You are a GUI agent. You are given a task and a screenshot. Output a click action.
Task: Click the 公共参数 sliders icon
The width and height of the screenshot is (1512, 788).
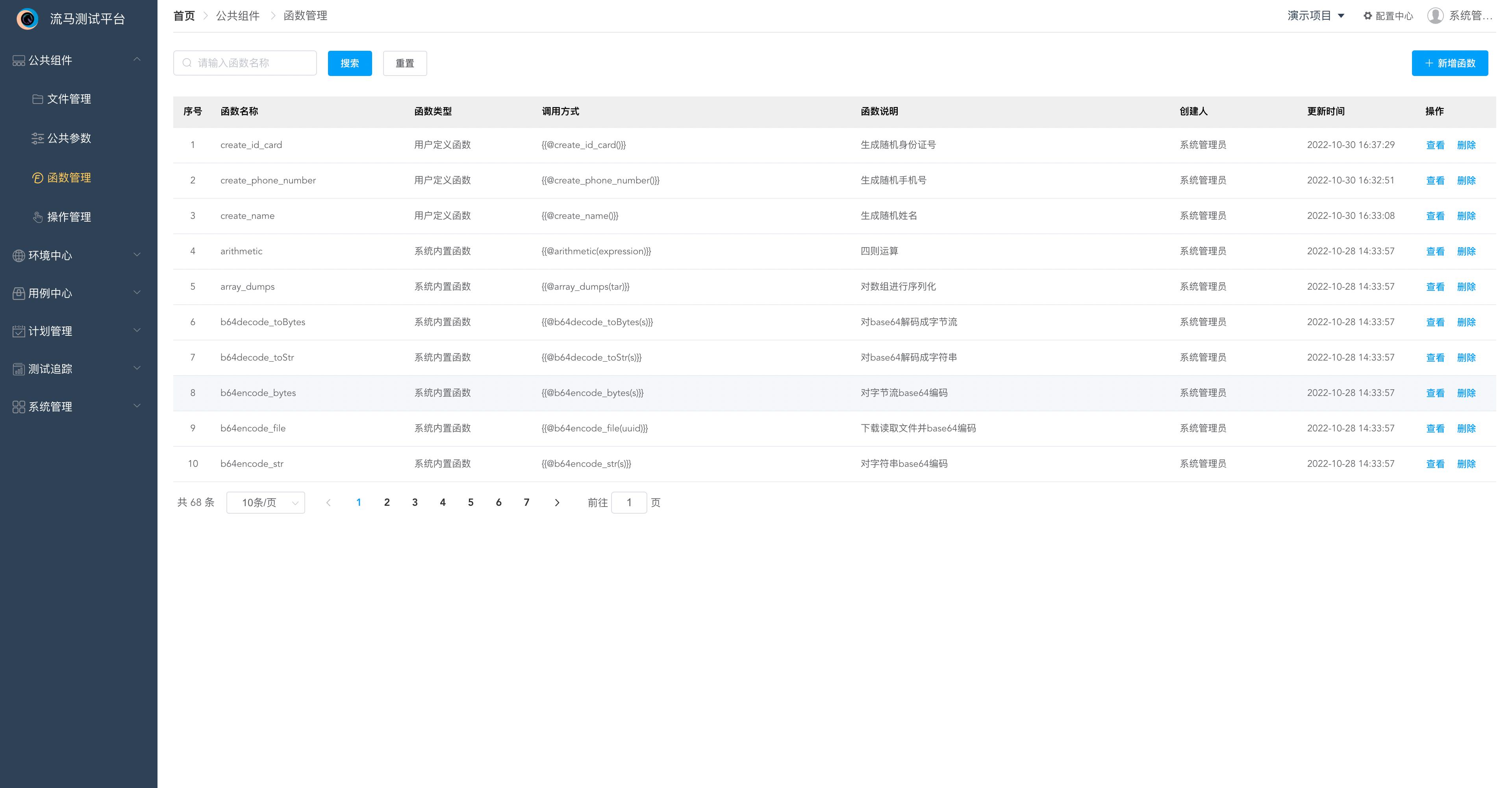point(37,139)
